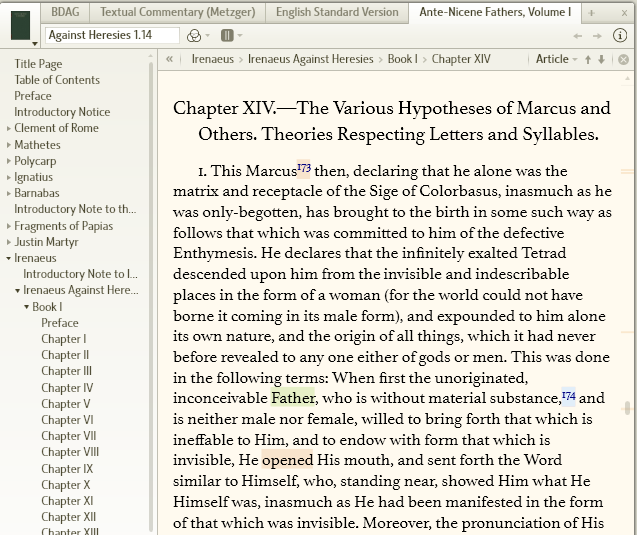The height and width of the screenshot is (535, 637).
Task: Click the highlighted word opened
Action: (287, 460)
